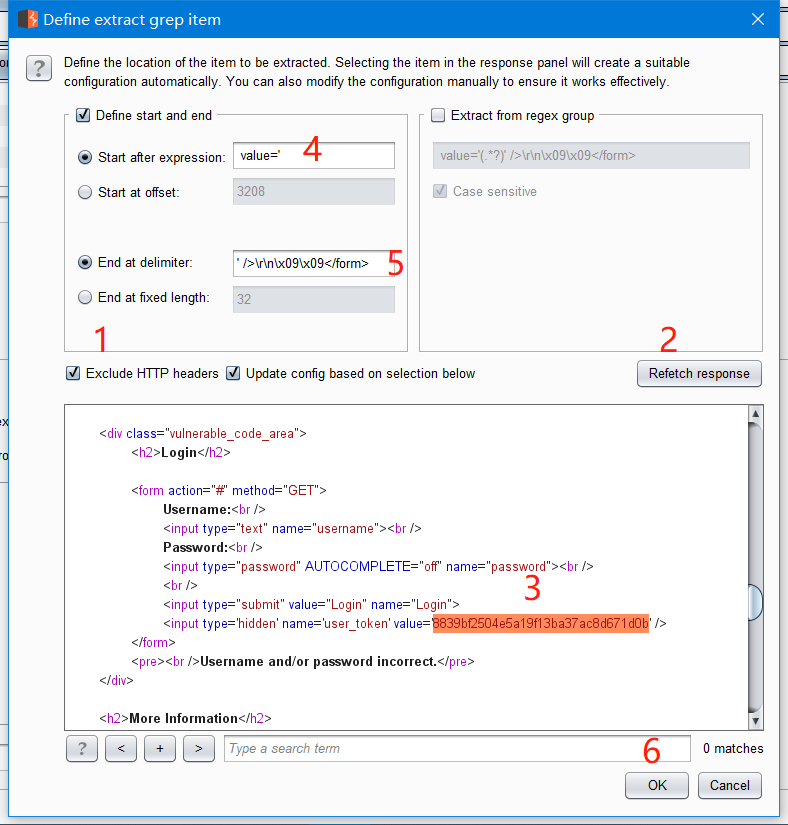The width and height of the screenshot is (788, 825).
Task: Click the vulnerable_code_area div line
Action: (203, 434)
